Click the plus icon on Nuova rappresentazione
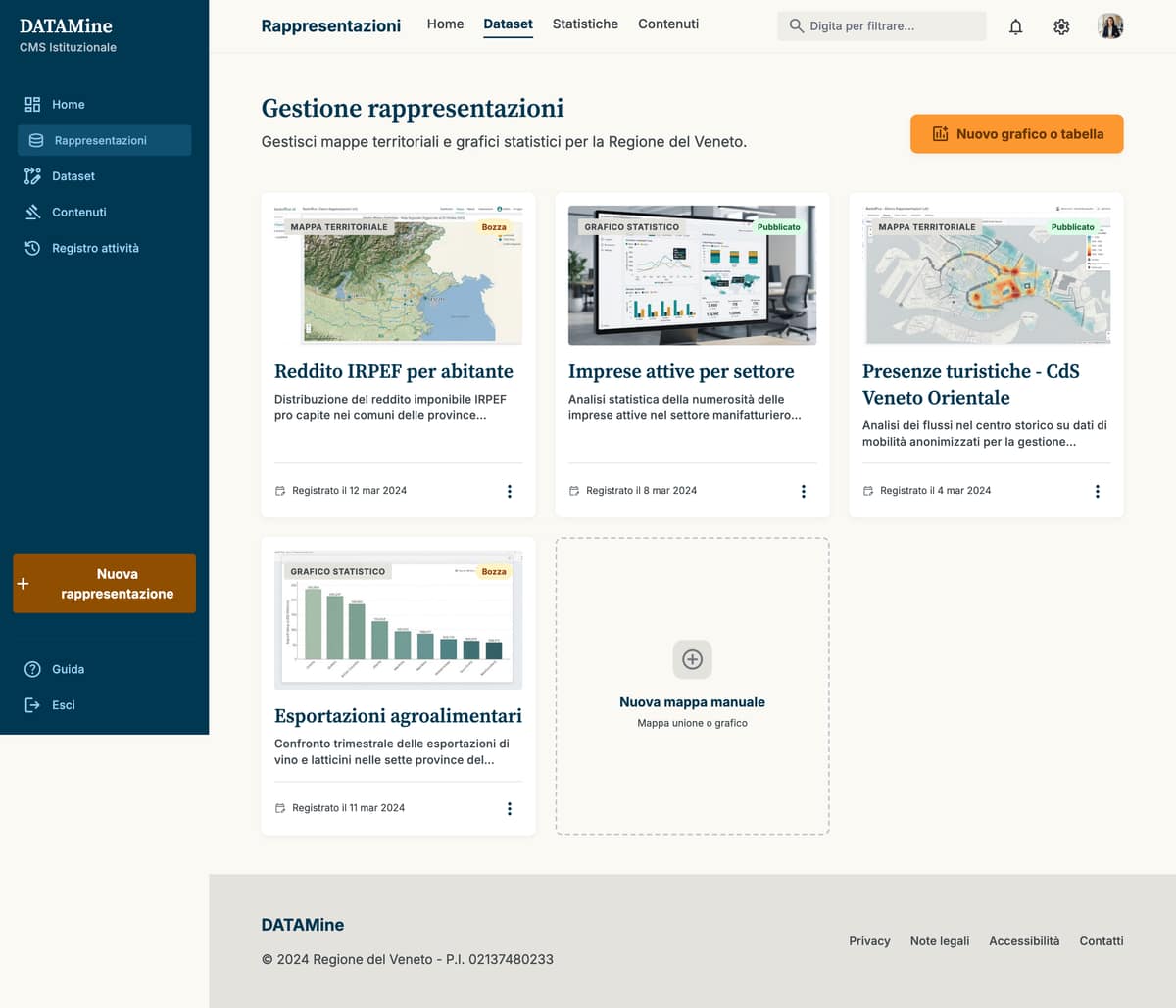1176x1008 pixels. [24, 584]
